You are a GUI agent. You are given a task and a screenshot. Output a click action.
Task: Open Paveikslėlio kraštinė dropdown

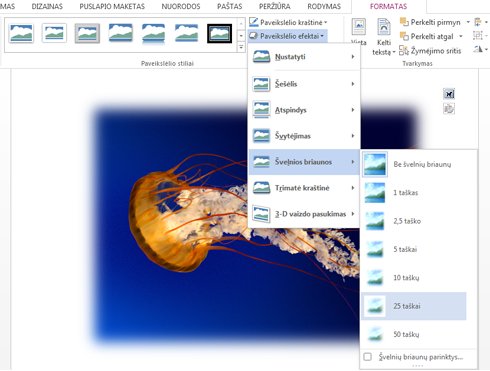click(288, 22)
